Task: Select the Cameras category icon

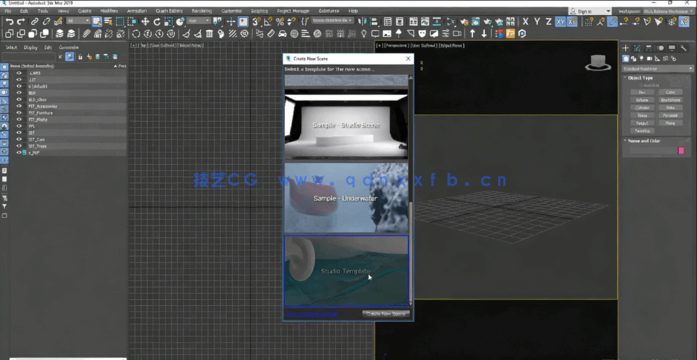Action: click(x=649, y=58)
